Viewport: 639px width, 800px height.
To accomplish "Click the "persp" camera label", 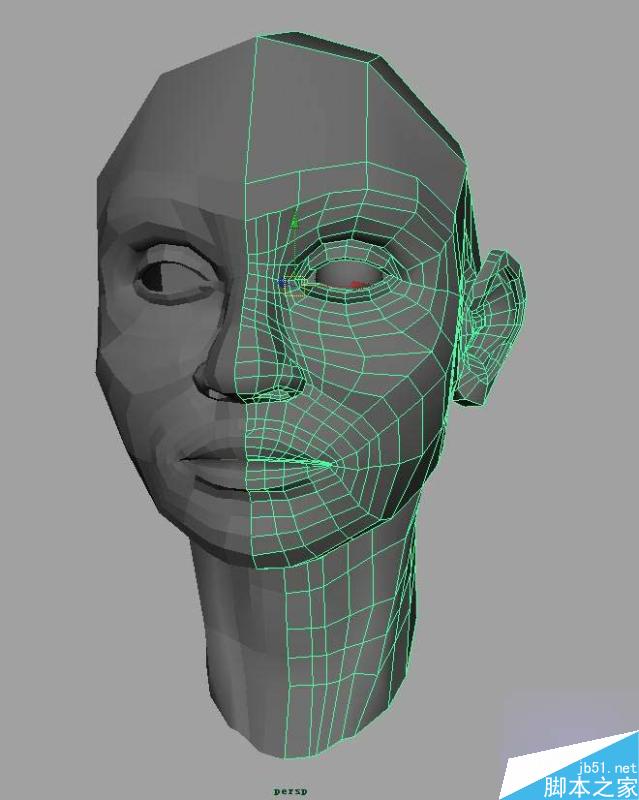I will pos(291,791).
